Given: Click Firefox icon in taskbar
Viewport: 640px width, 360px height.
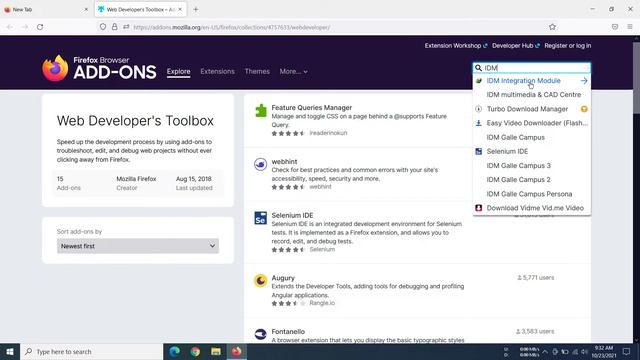Looking at the screenshot, I should [237, 351].
